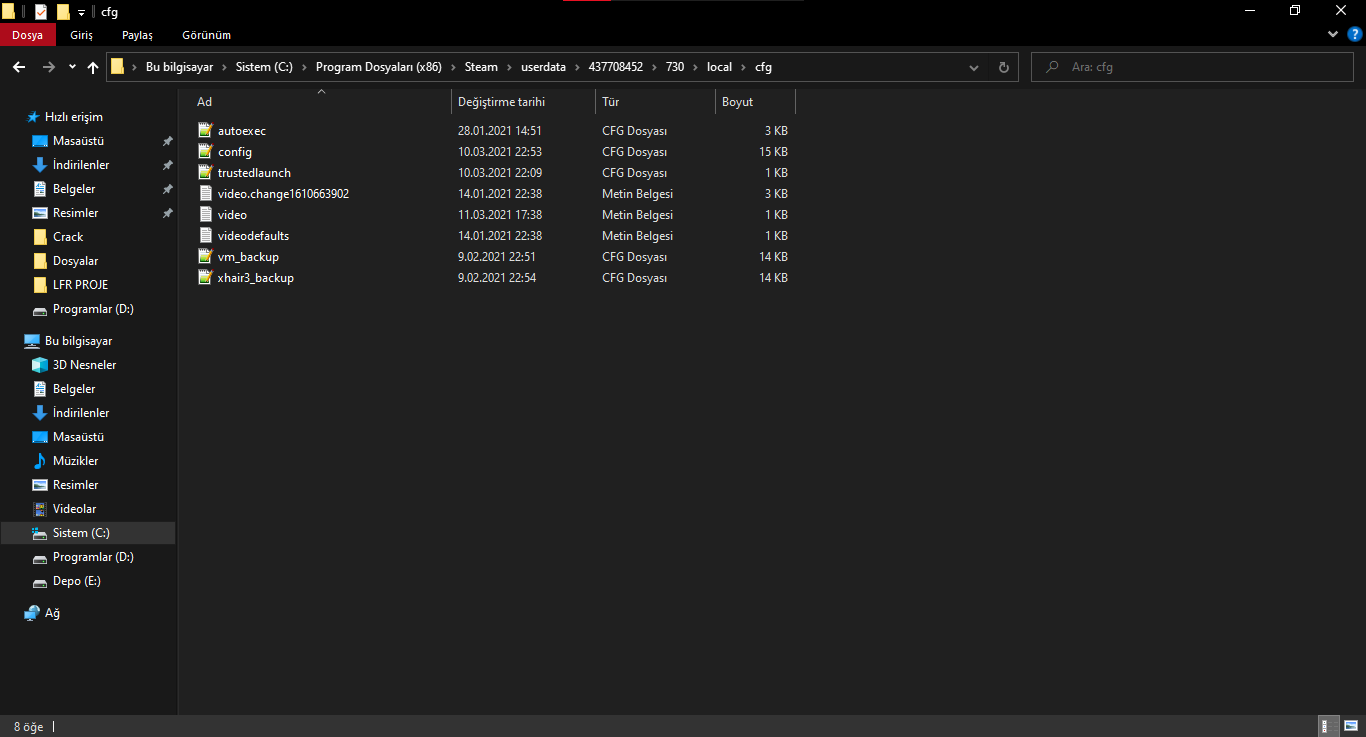The height and width of the screenshot is (737, 1366).
Task: Switch to the Paylaş ribbon tab
Action: click(137, 35)
